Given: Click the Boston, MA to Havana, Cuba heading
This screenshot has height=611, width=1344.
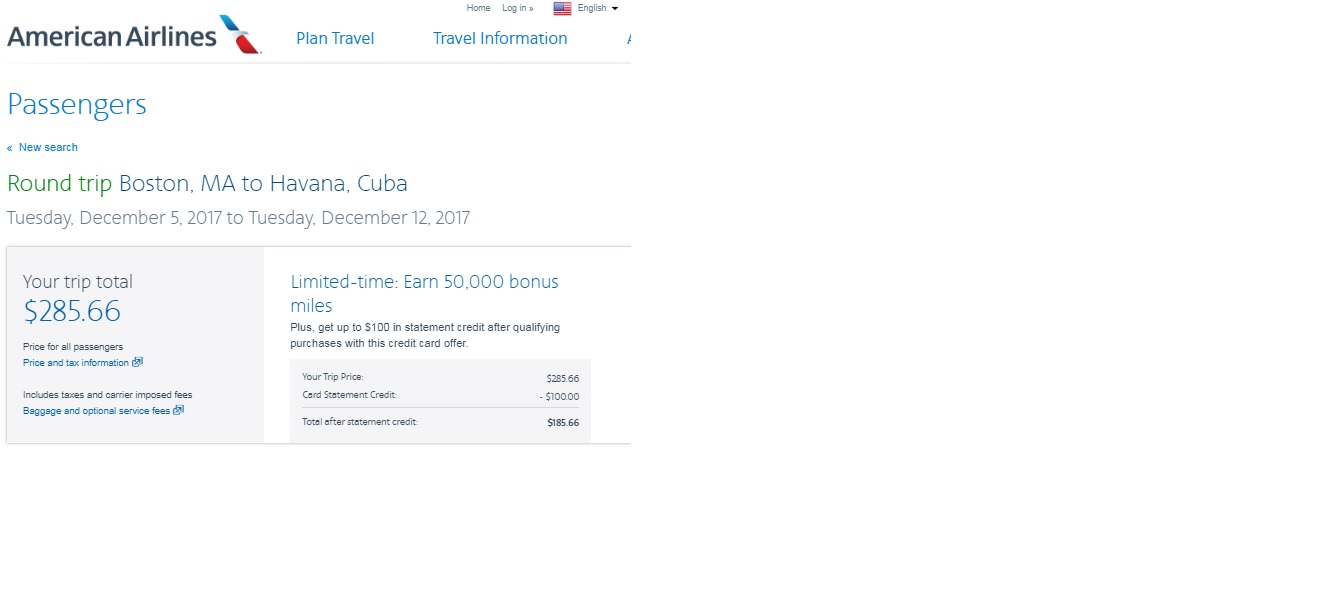Looking at the screenshot, I should [263, 184].
